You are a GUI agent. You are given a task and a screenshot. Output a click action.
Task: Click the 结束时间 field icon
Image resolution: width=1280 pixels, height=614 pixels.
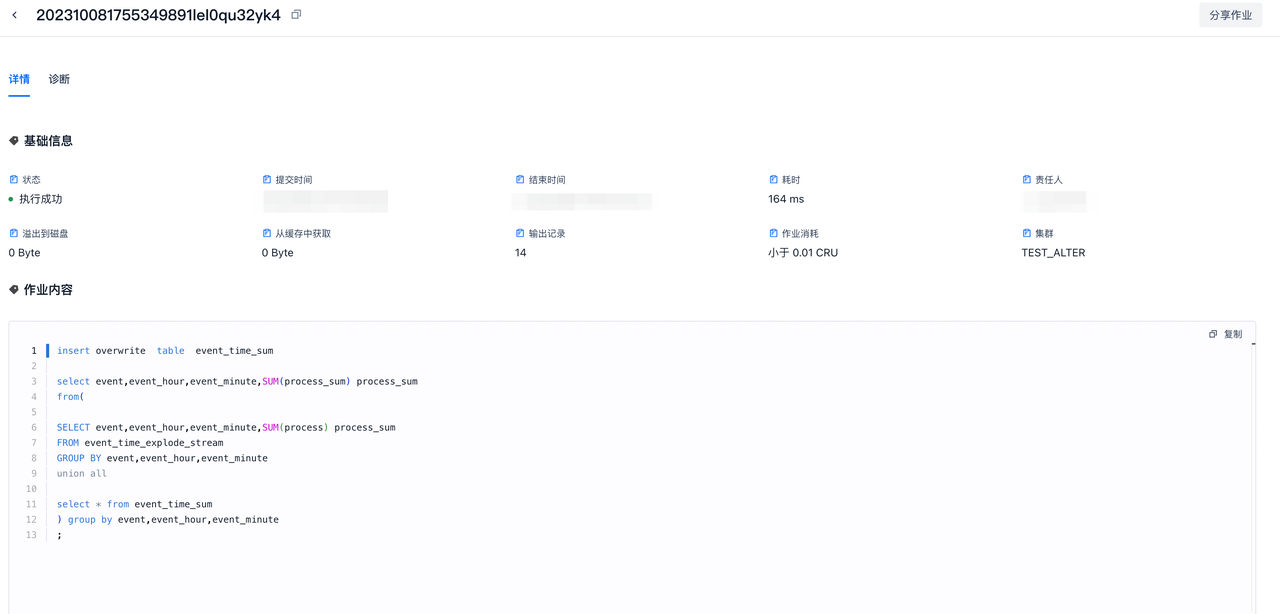click(x=520, y=180)
